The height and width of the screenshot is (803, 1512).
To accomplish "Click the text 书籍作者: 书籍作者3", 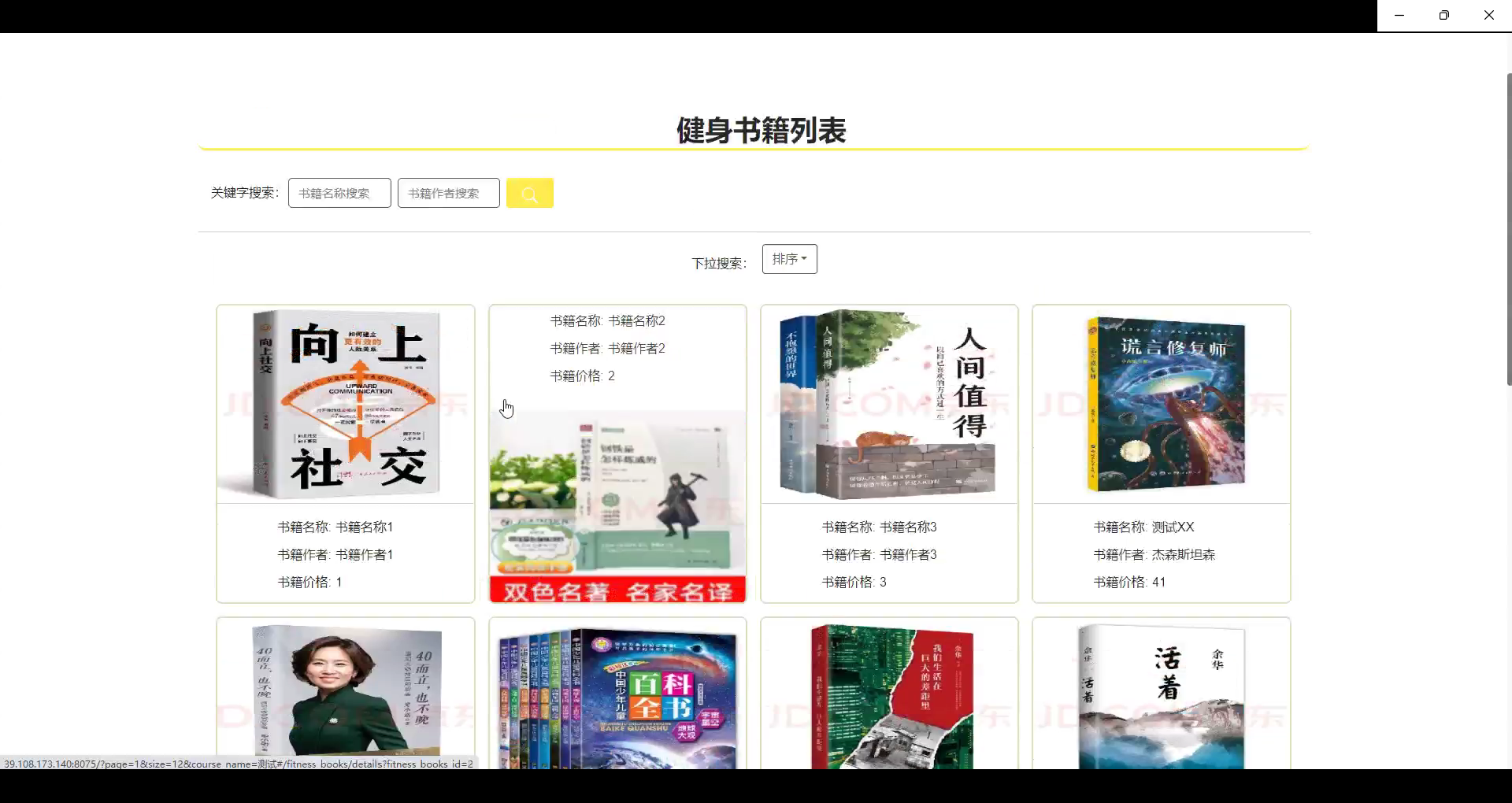I will [879, 554].
